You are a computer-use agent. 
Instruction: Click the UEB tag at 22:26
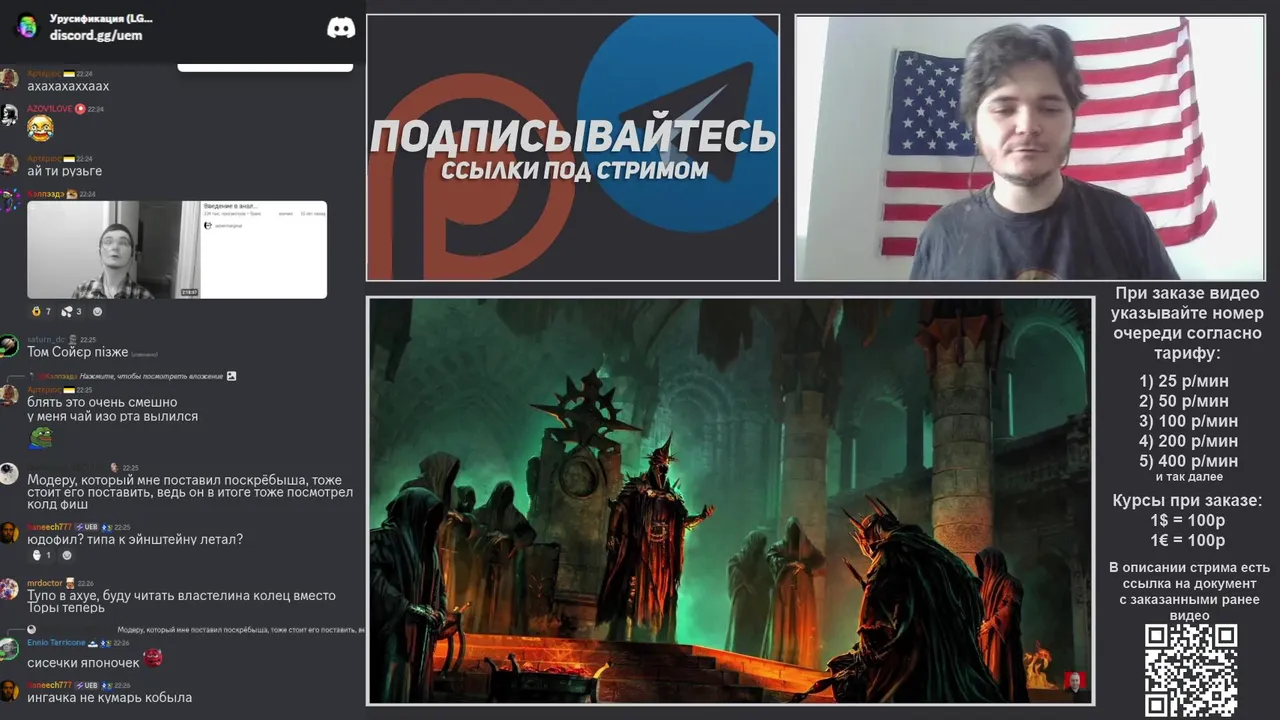(x=87, y=685)
